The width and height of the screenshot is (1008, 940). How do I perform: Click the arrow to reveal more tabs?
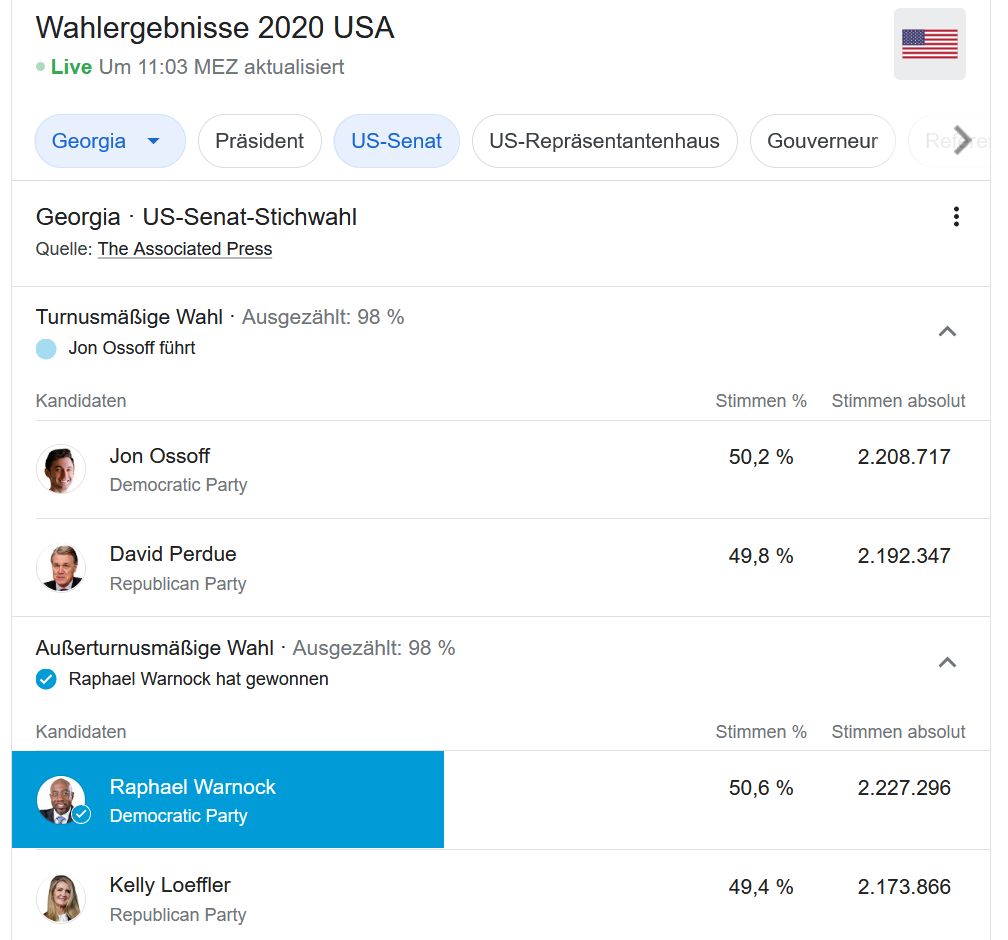coord(962,141)
